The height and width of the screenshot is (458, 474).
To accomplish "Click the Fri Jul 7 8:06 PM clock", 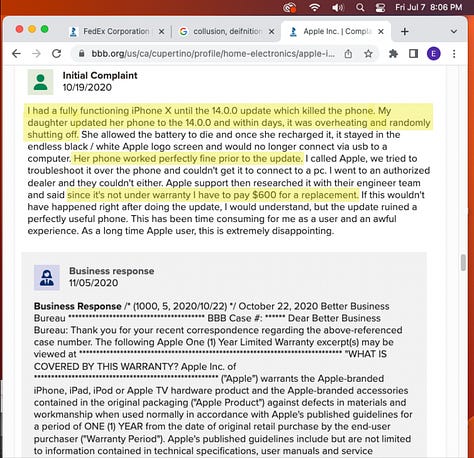I will (429, 7).
